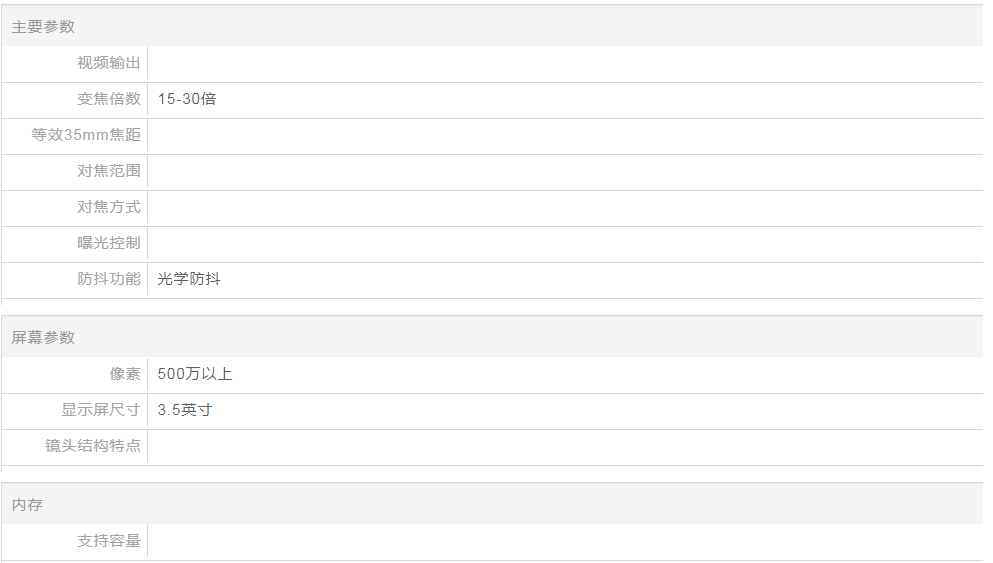Select the 像素 row label
This screenshot has width=993, height=563.
pyautogui.click(x=125, y=374)
